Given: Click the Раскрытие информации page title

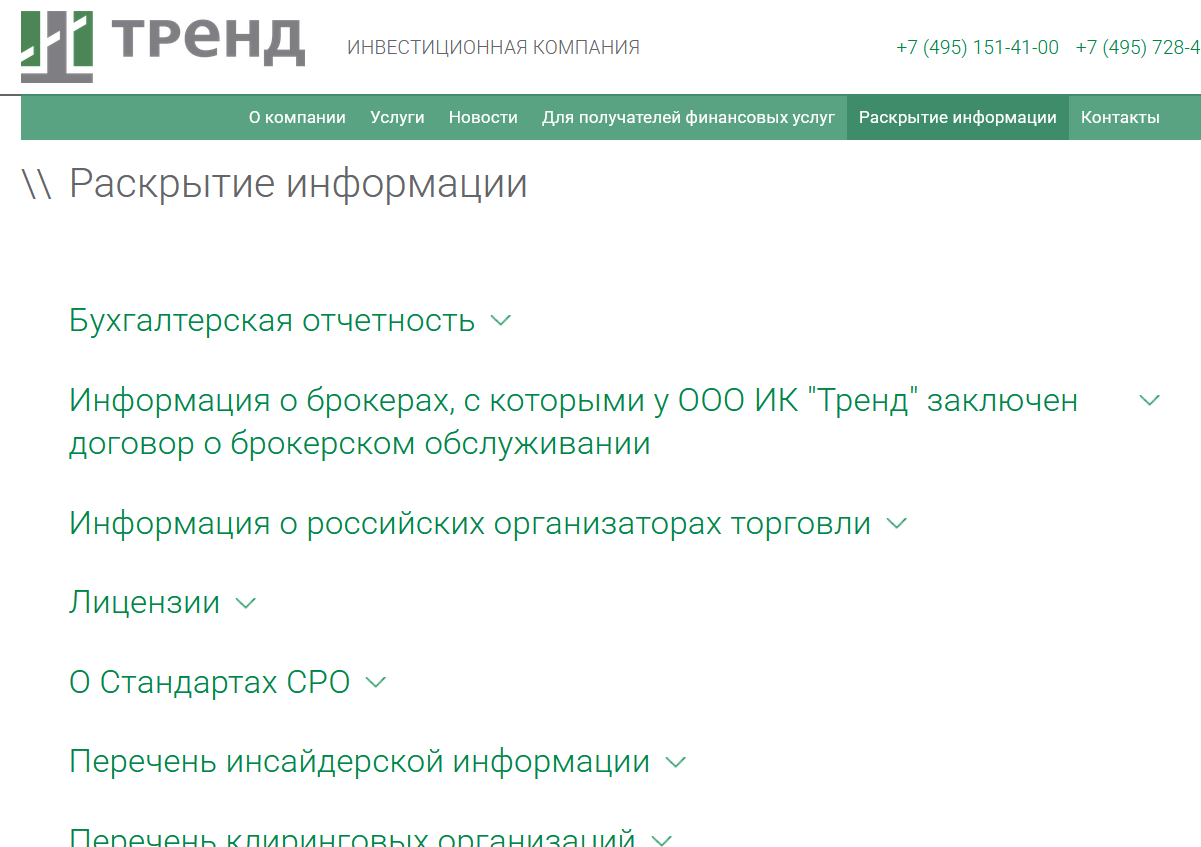Looking at the screenshot, I should click(298, 184).
